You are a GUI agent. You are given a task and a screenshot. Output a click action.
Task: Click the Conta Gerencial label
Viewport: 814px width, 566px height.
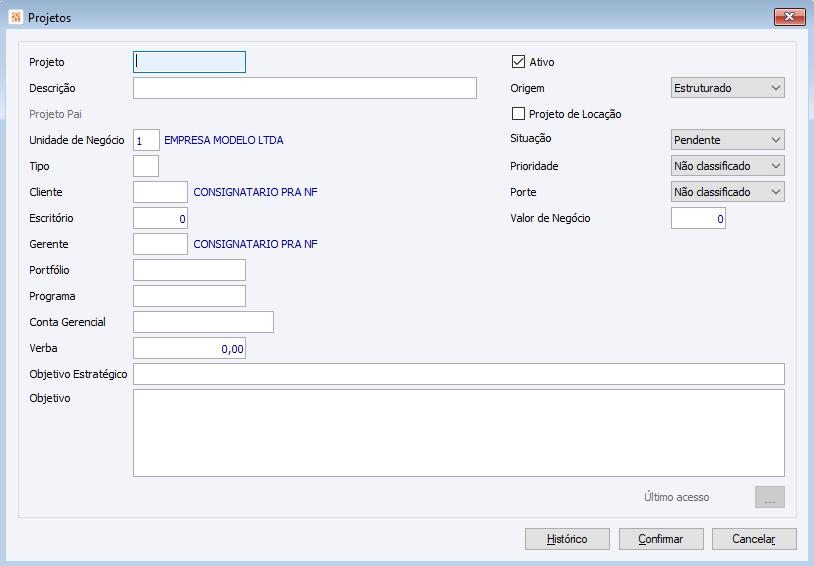coord(67,322)
